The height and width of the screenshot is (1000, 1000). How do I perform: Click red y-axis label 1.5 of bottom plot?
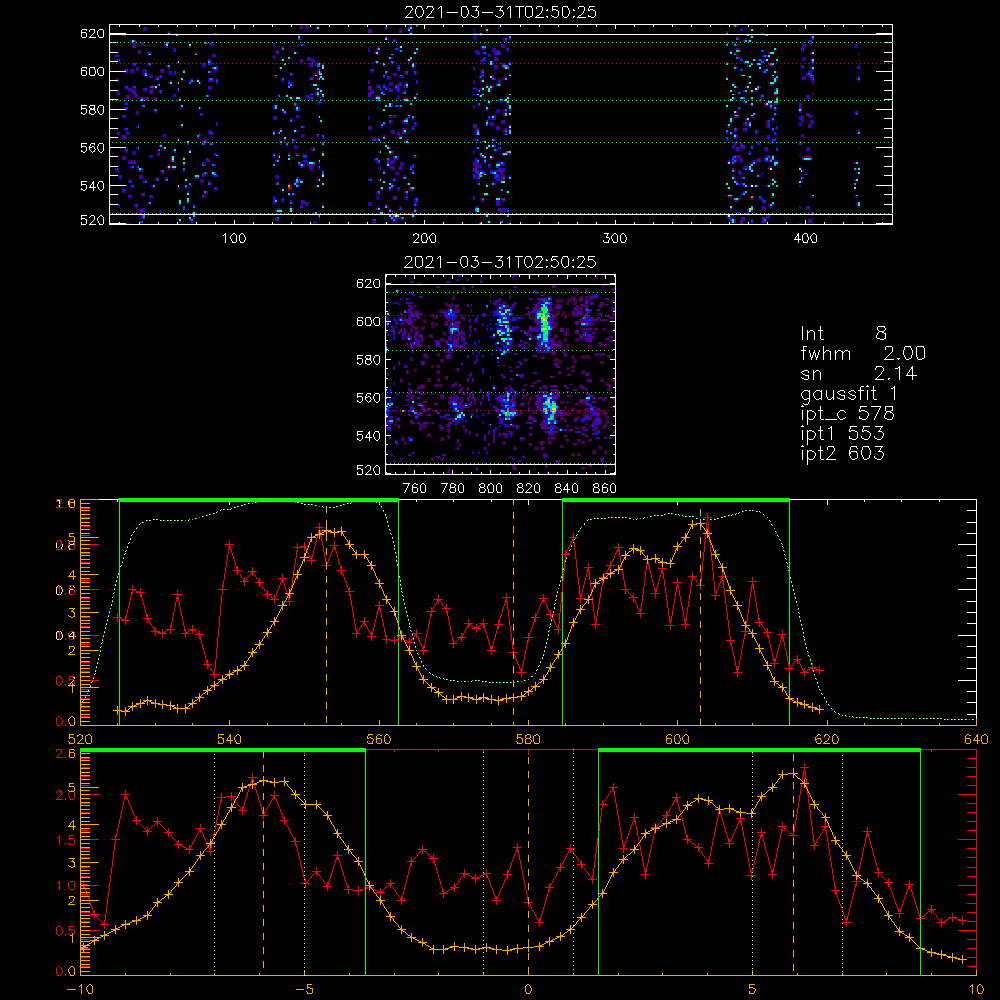pyautogui.click(x=67, y=841)
